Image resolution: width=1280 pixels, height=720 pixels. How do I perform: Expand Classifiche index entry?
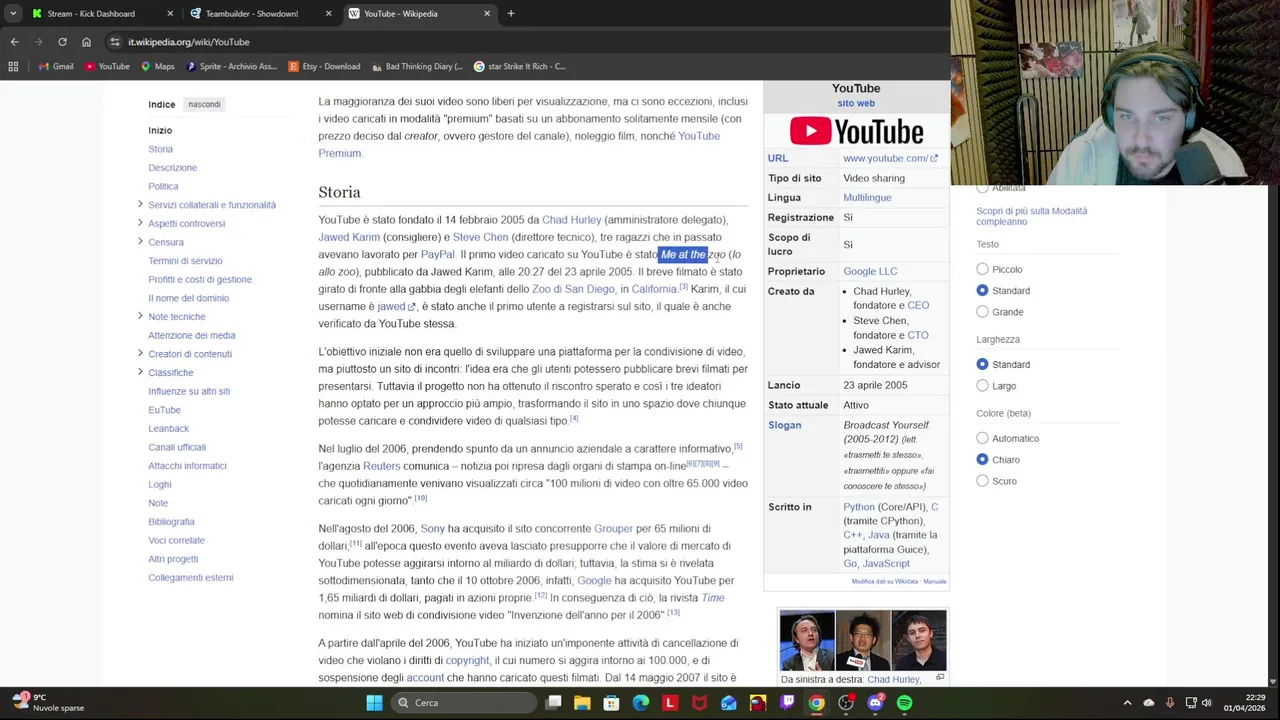click(x=140, y=372)
